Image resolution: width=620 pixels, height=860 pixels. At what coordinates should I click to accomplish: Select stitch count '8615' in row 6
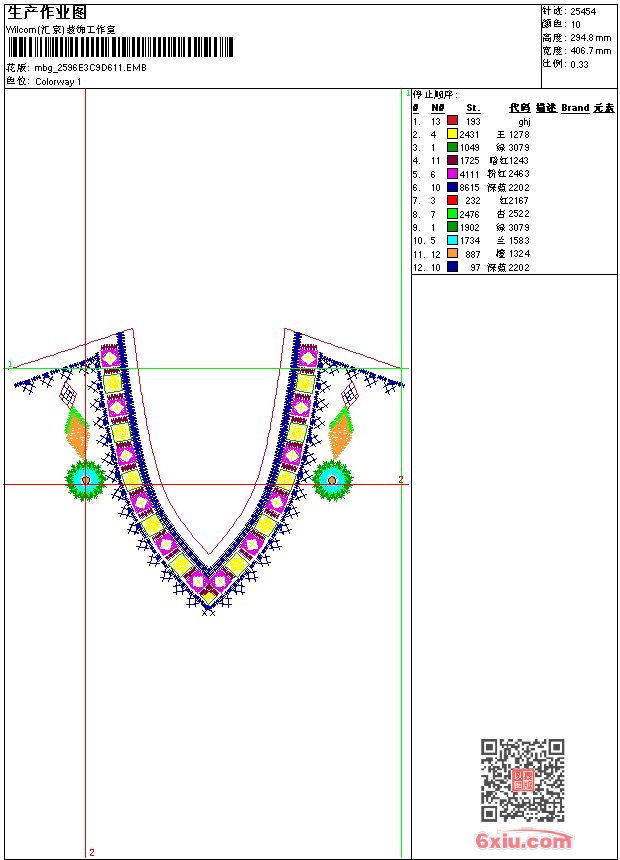pos(469,188)
